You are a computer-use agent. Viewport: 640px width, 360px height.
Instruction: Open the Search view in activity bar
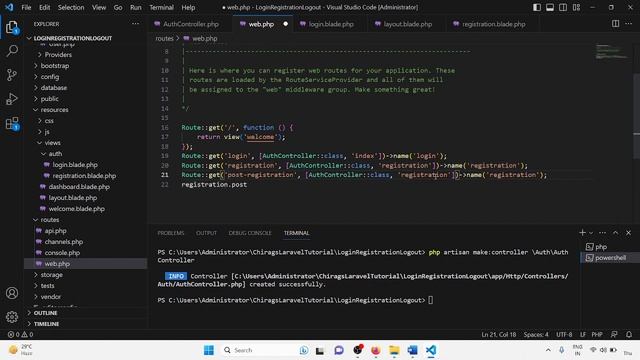point(12,51)
